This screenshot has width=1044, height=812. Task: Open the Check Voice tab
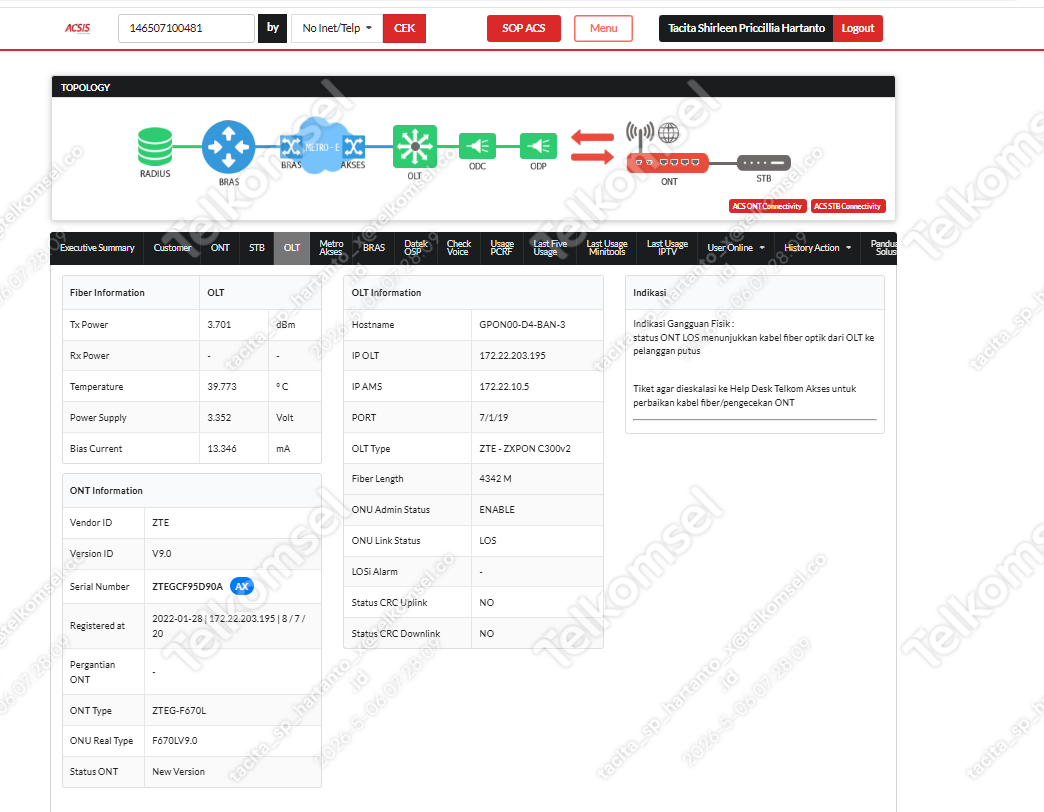click(x=459, y=248)
